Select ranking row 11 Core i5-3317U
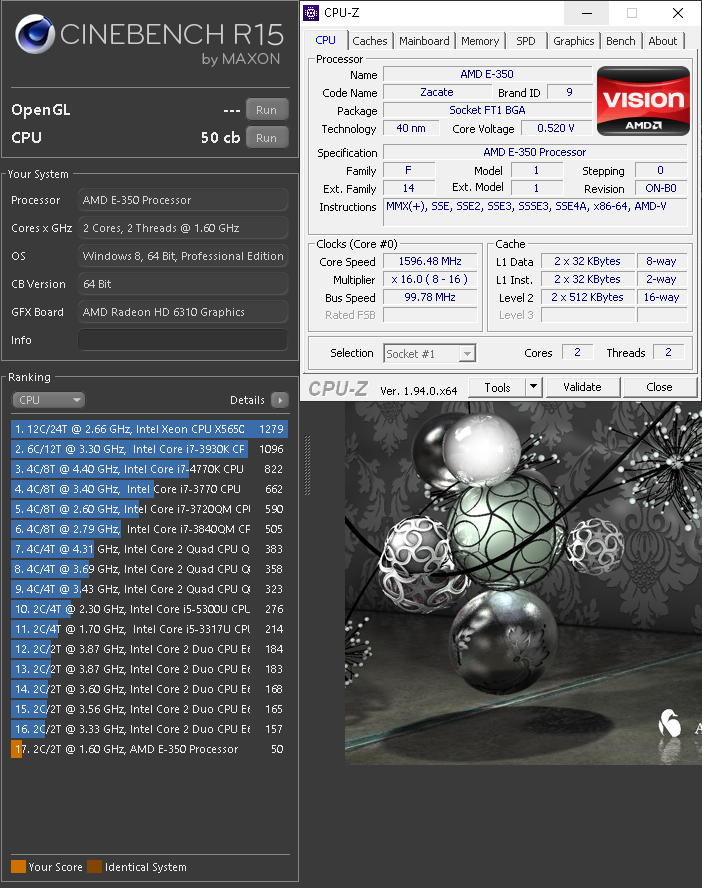Image resolution: width=702 pixels, height=888 pixels. [x=149, y=629]
